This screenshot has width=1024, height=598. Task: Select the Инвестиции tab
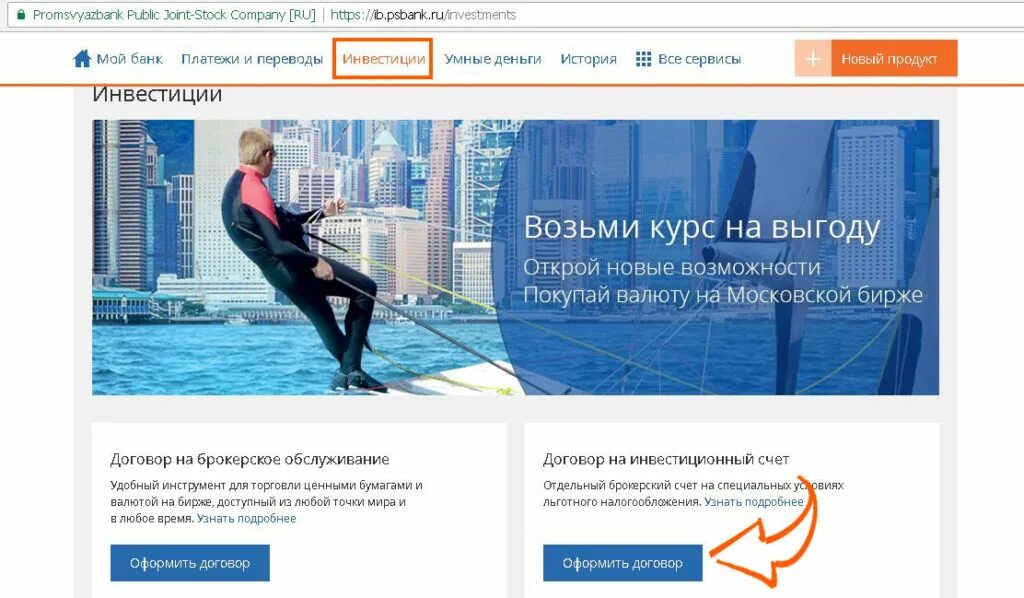383,59
